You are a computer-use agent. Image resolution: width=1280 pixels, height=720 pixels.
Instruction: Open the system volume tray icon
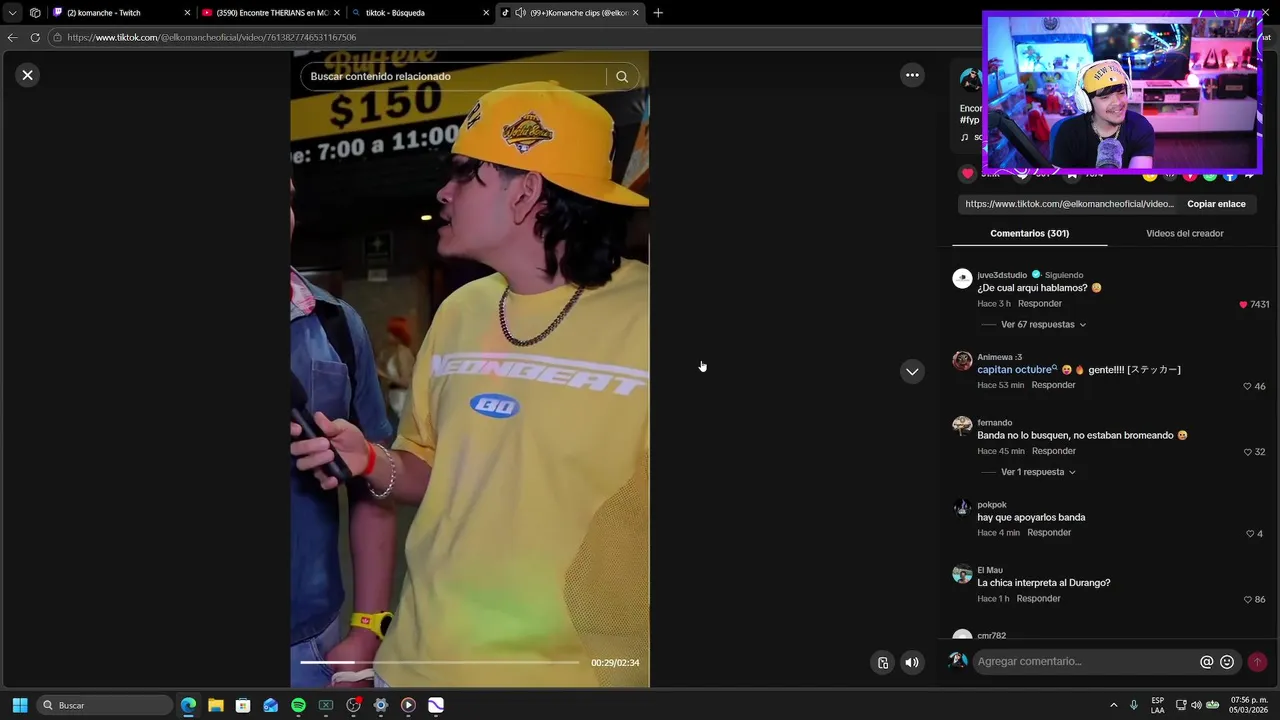pyautogui.click(x=1196, y=705)
